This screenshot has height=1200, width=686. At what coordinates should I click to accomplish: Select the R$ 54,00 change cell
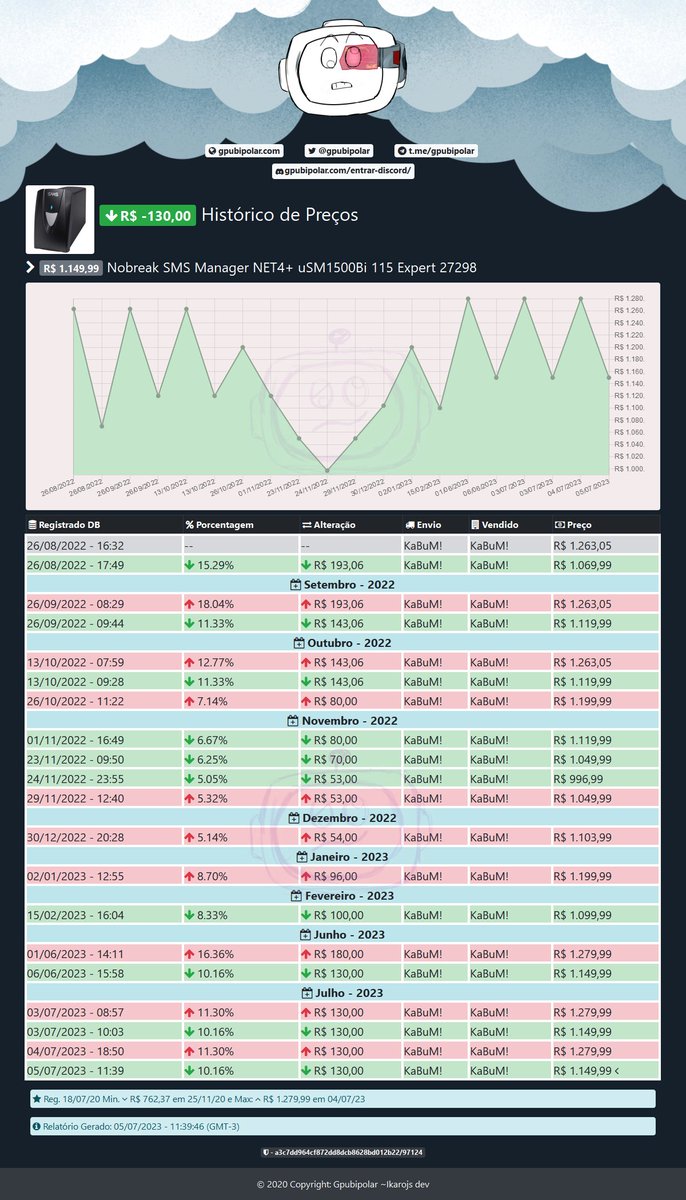tap(349, 837)
